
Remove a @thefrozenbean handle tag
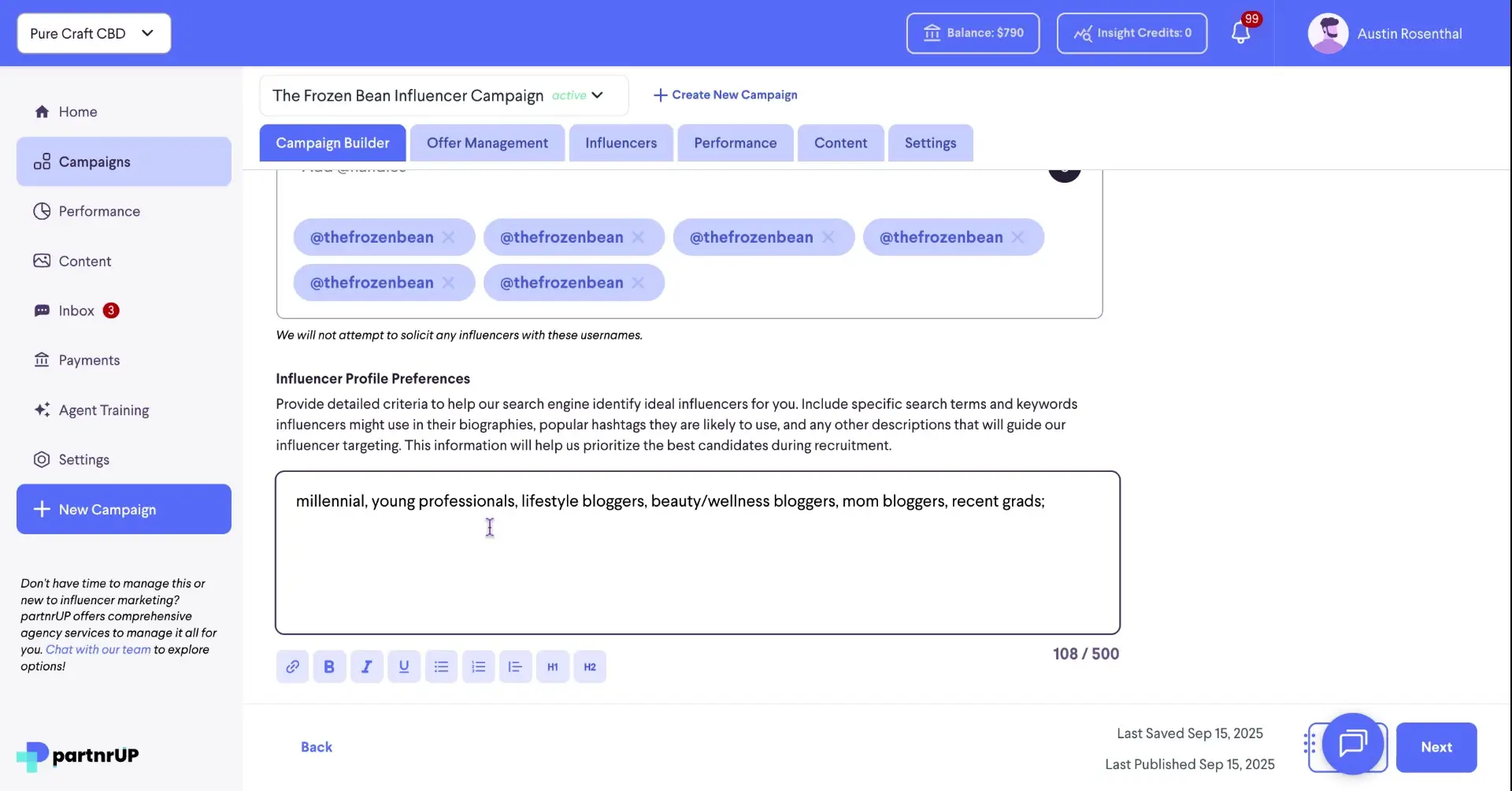(449, 236)
